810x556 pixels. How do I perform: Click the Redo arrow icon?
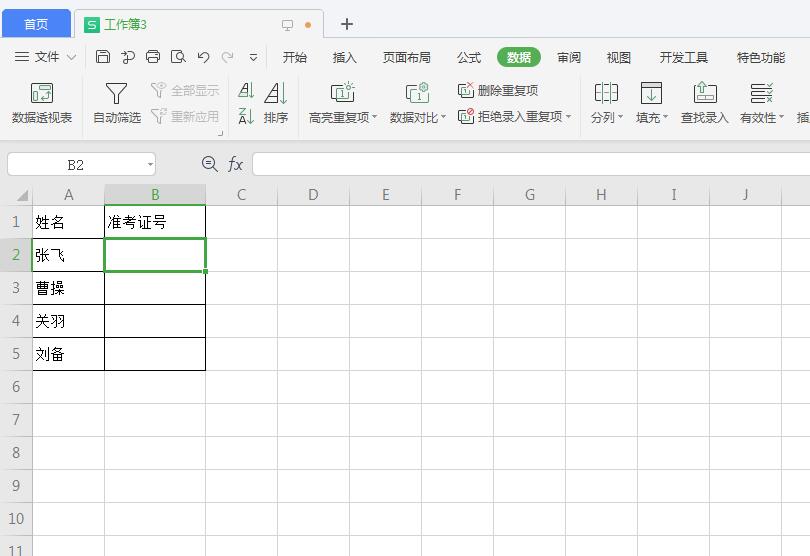point(227,57)
